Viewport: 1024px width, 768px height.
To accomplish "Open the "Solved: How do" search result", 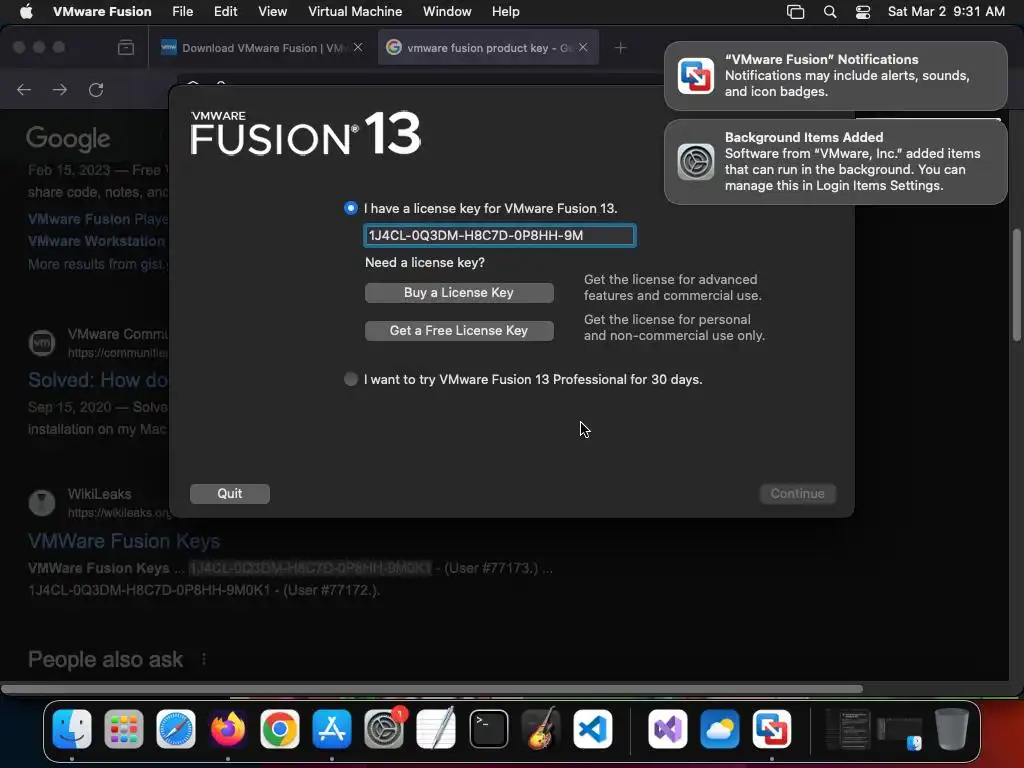I will tap(98, 380).
